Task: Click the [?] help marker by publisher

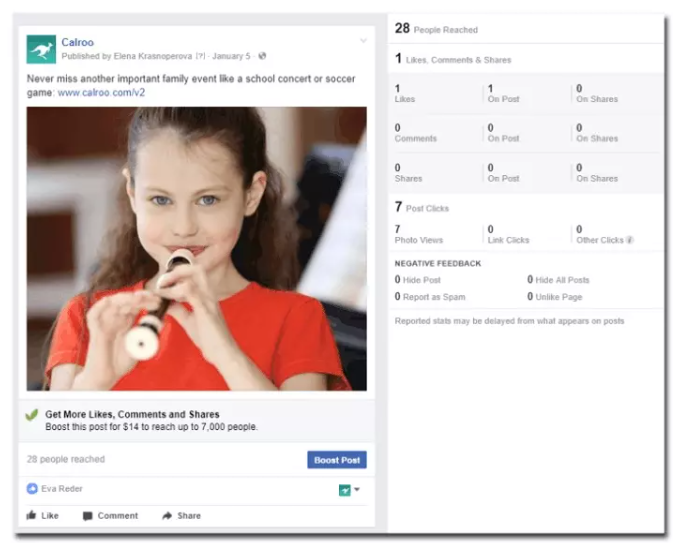Action: pyautogui.click(x=200, y=56)
